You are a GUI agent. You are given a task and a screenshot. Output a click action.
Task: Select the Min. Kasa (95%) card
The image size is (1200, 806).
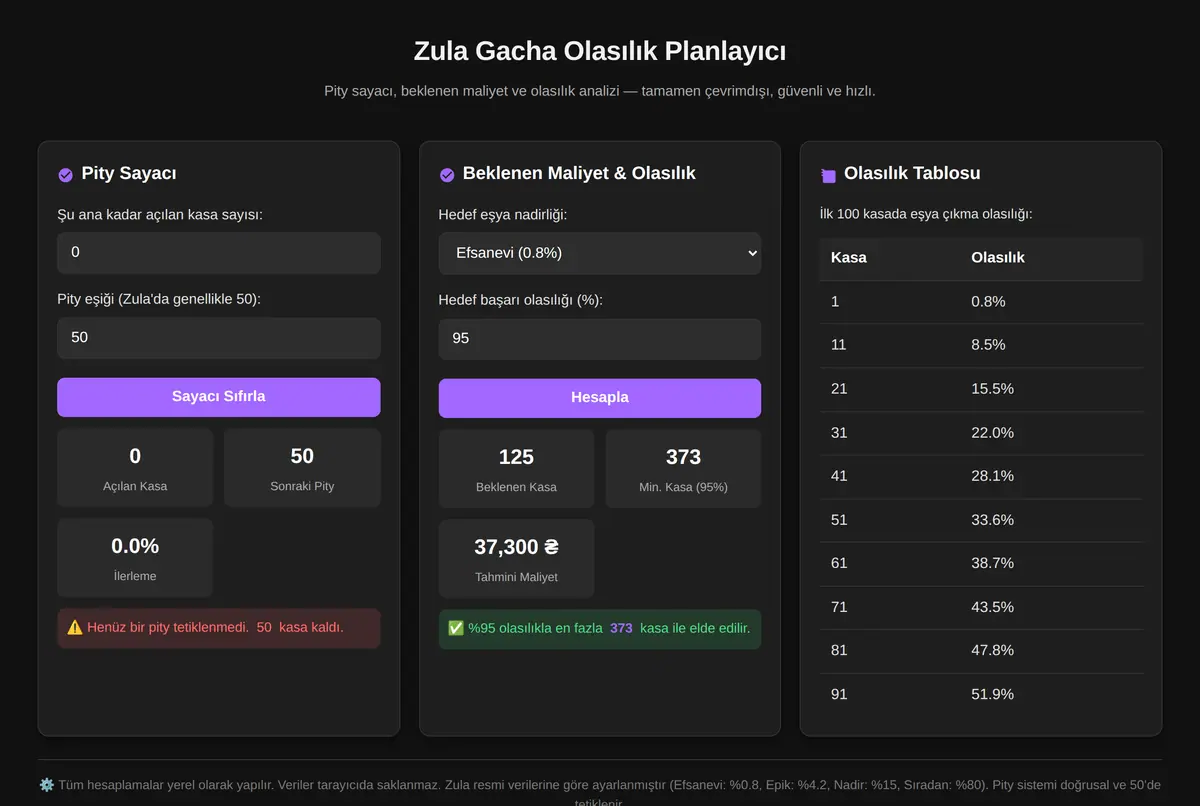point(683,469)
